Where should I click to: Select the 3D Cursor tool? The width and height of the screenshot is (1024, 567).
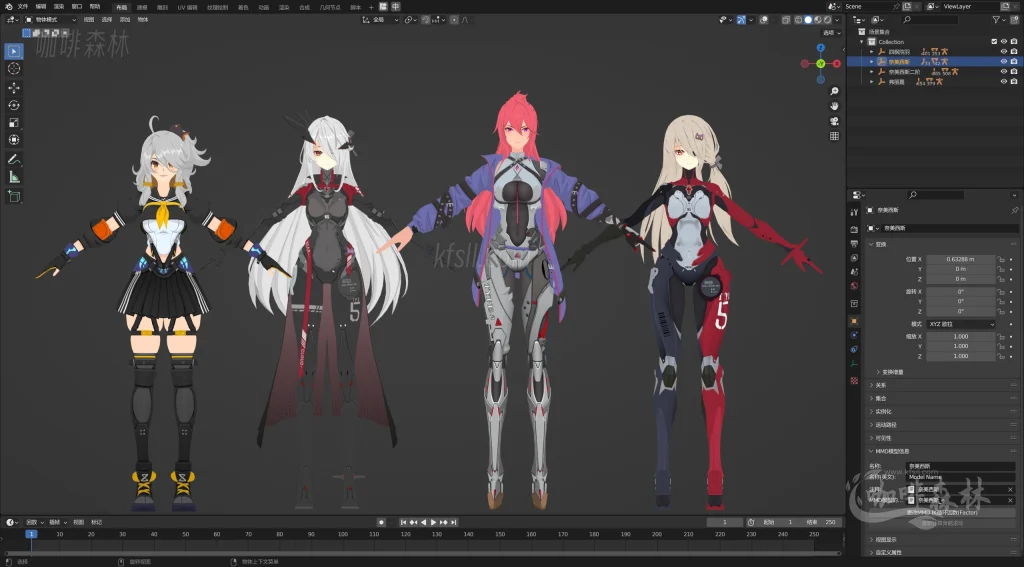click(13, 68)
